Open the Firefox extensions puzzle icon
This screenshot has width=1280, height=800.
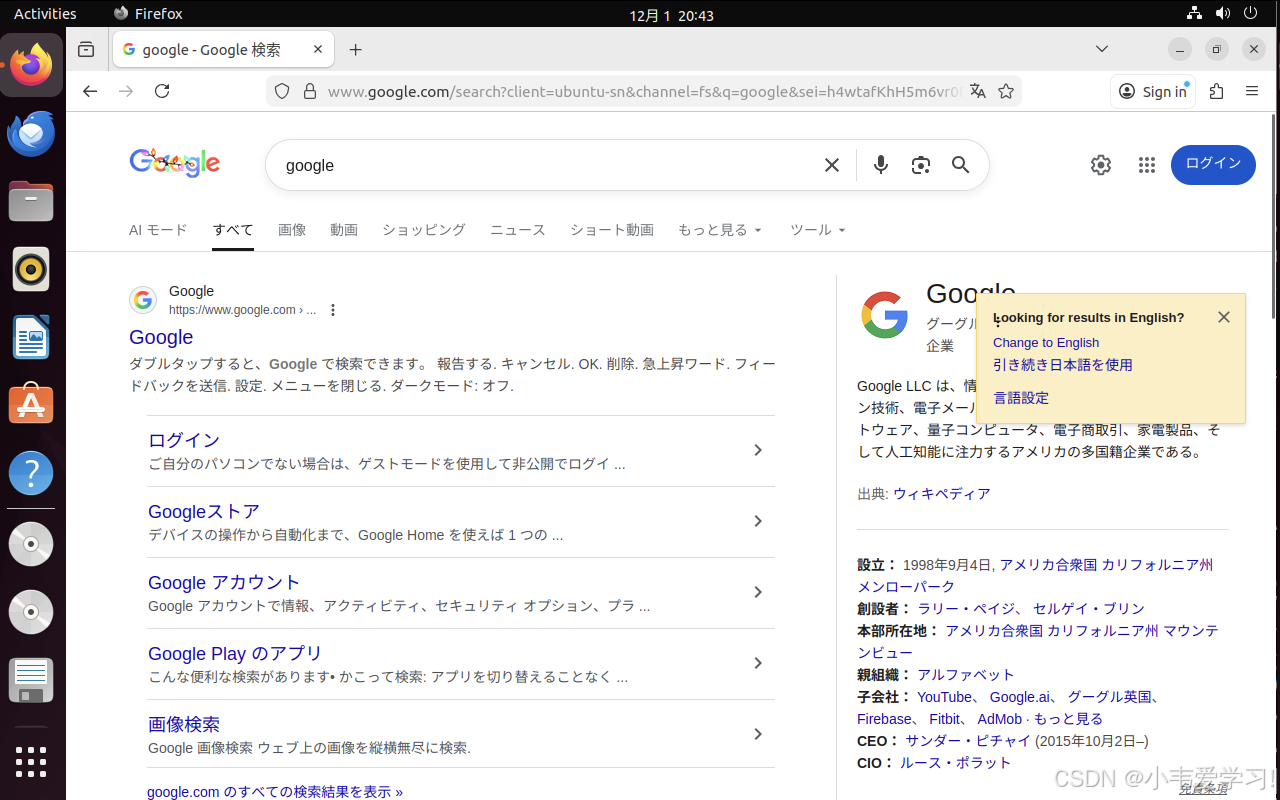pos(1216,91)
